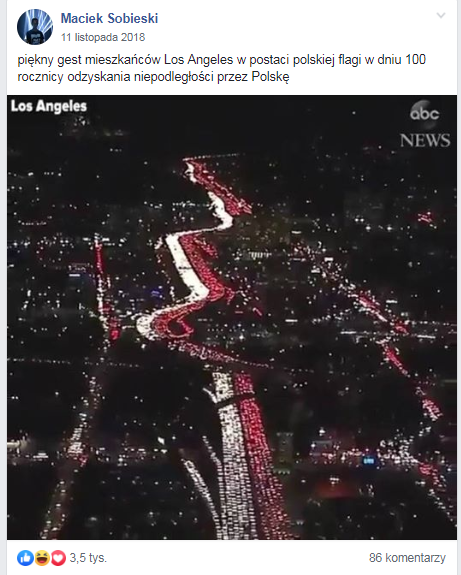
Task: Click the blue Like reaction icon
Action: pyautogui.click(x=25, y=558)
